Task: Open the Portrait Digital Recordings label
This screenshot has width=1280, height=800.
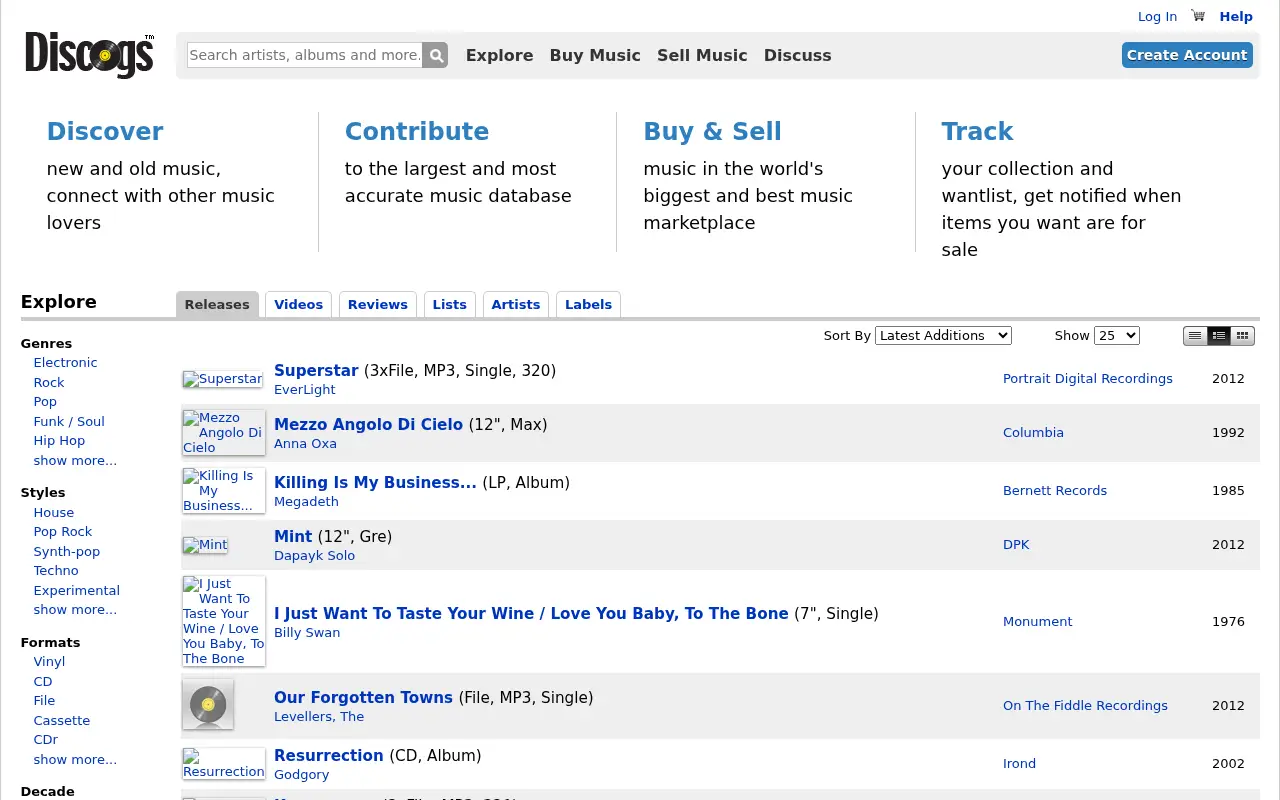Action: [x=1088, y=379]
